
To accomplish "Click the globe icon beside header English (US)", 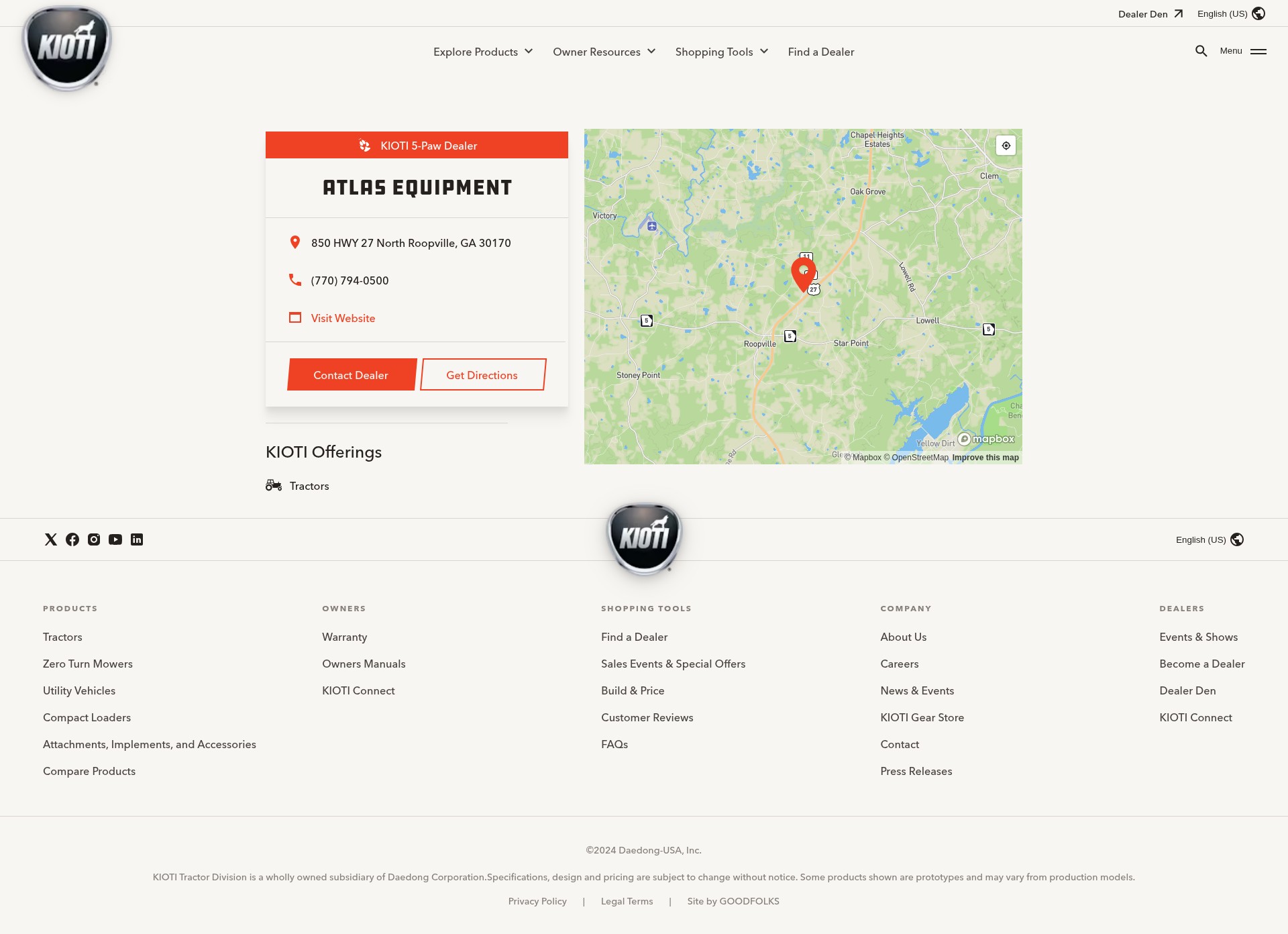I will (x=1258, y=13).
